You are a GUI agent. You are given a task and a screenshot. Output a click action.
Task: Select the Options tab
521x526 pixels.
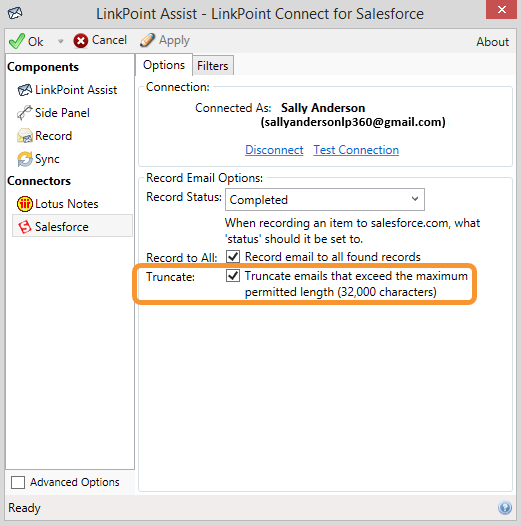point(164,65)
